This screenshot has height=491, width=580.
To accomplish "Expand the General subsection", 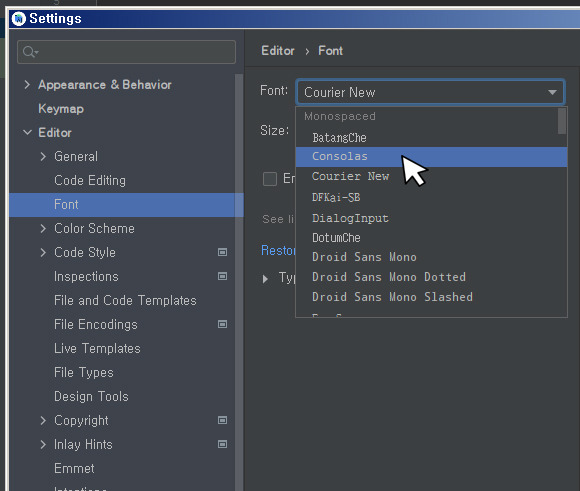I will click(x=43, y=157).
